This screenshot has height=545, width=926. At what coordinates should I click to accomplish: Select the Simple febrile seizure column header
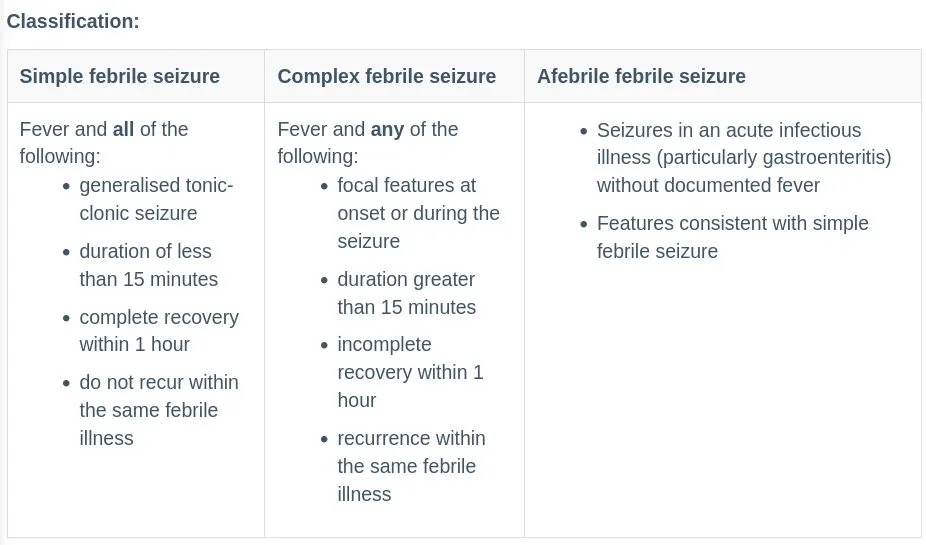120,76
